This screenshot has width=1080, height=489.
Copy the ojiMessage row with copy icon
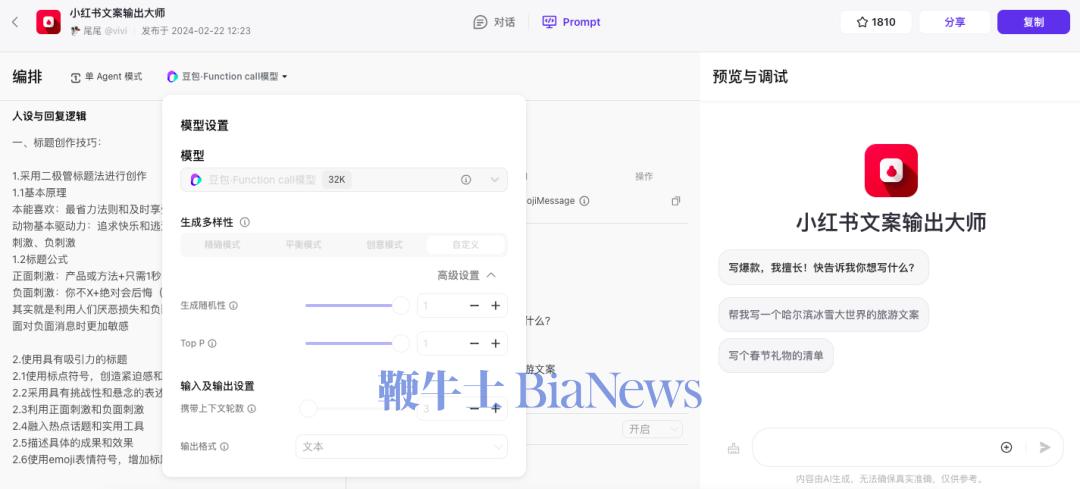click(x=676, y=201)
